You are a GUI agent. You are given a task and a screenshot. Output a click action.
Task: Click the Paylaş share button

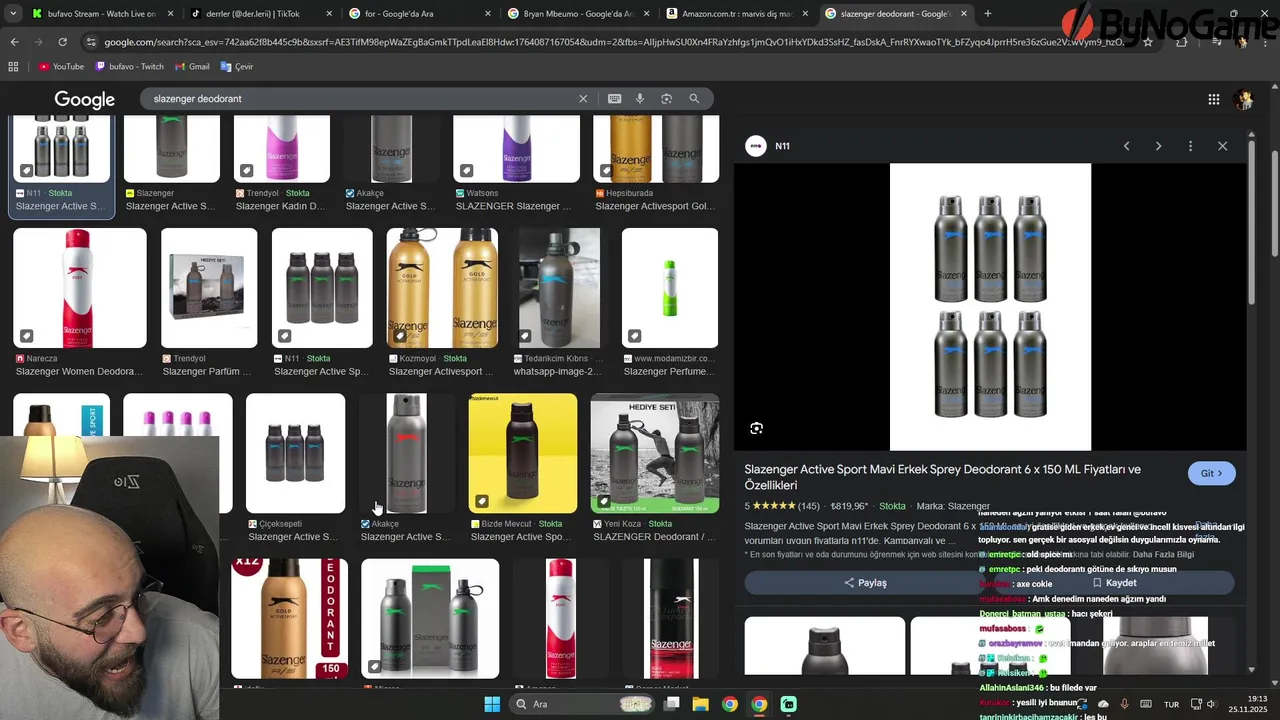(x=865, y=583)
